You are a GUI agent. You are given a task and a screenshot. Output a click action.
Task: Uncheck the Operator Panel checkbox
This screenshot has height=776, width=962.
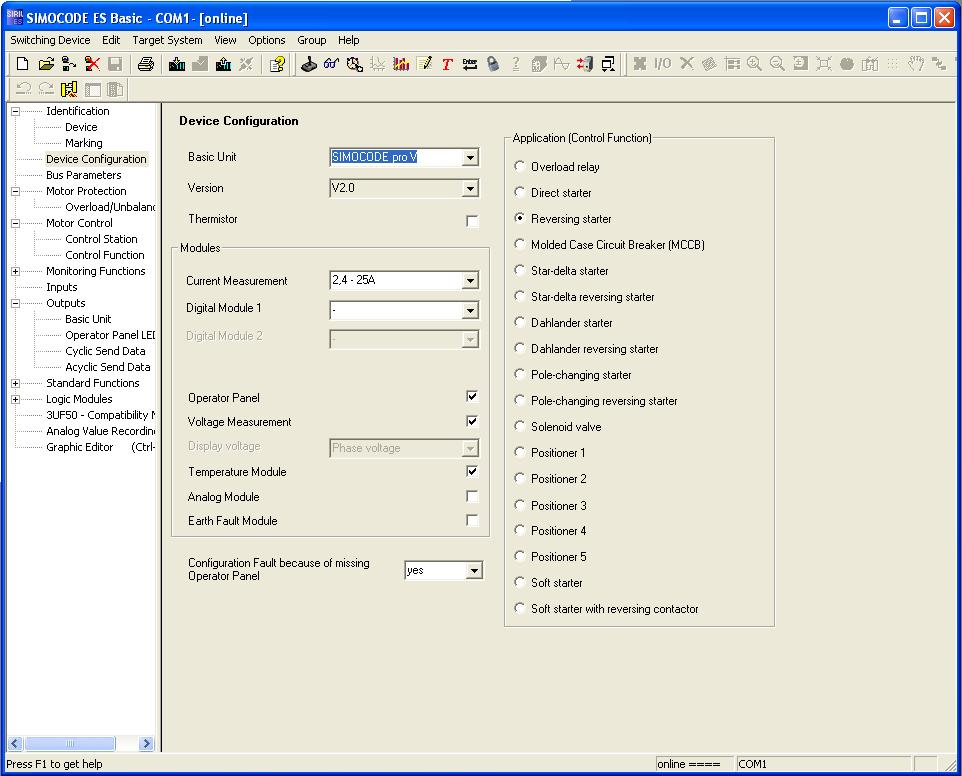tap(472, 396)
